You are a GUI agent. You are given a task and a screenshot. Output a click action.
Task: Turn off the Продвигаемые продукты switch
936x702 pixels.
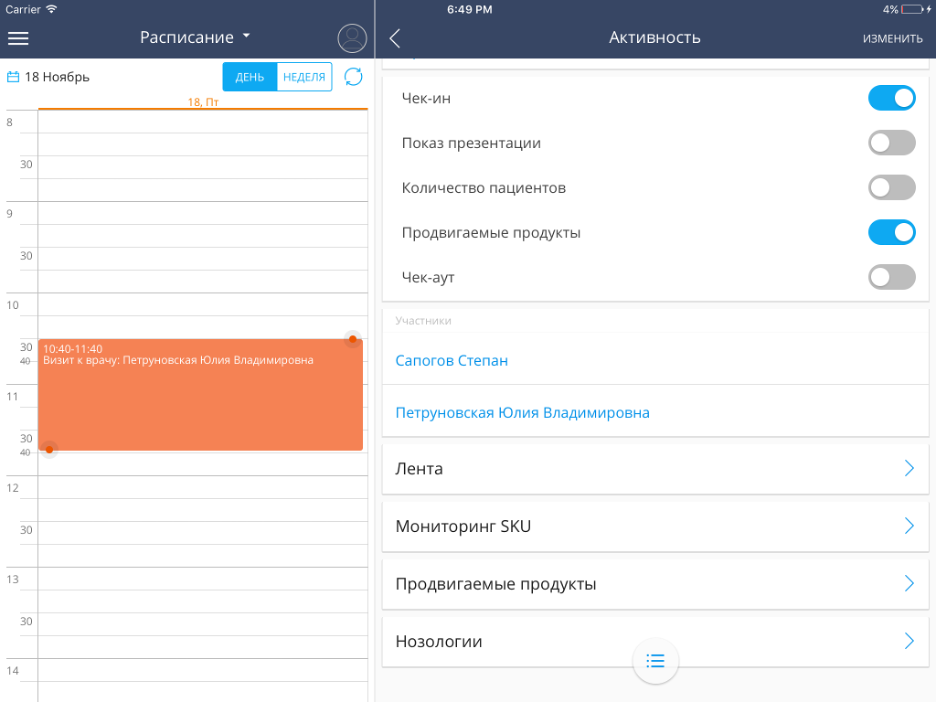tap(891, 233)
